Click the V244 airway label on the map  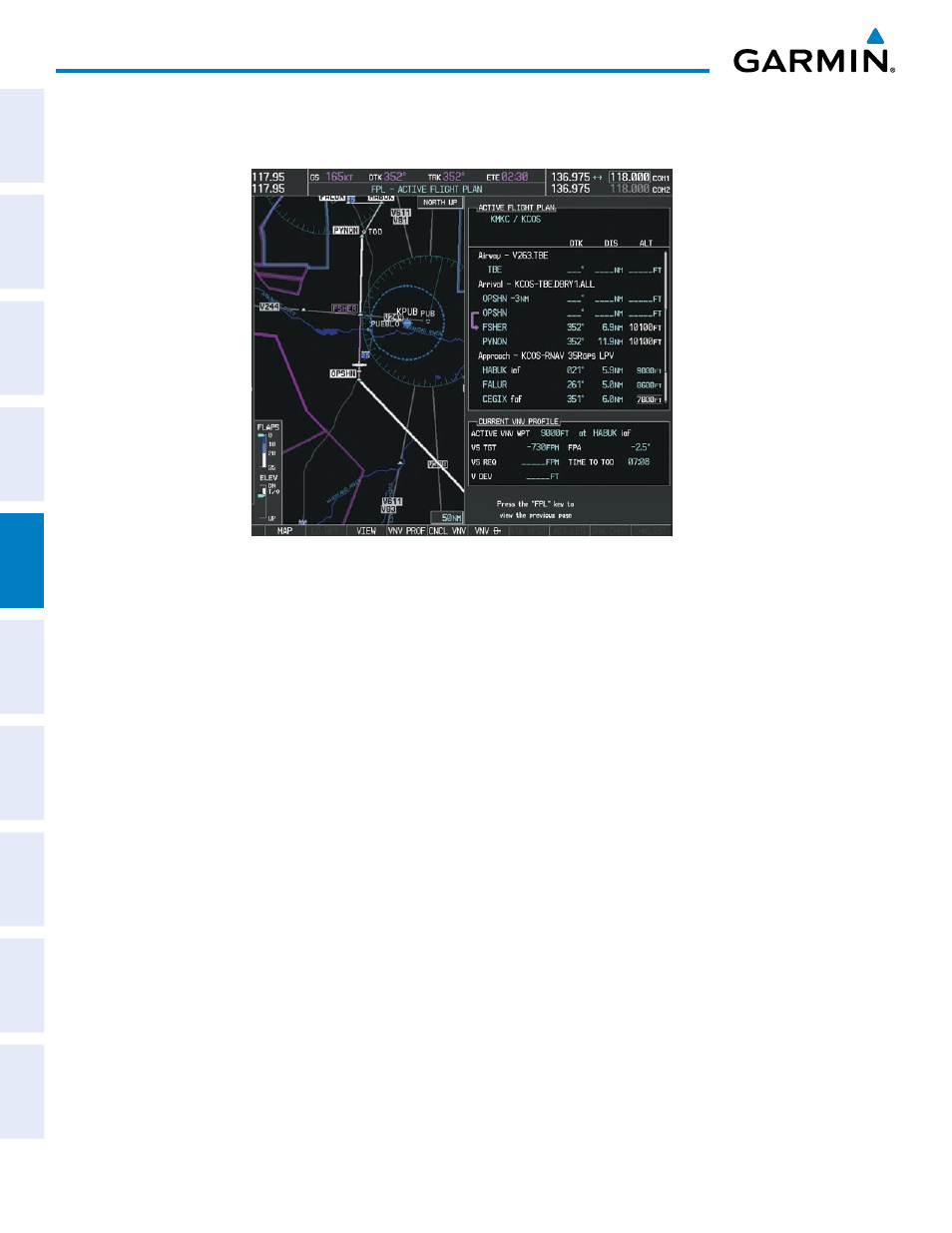269,307
